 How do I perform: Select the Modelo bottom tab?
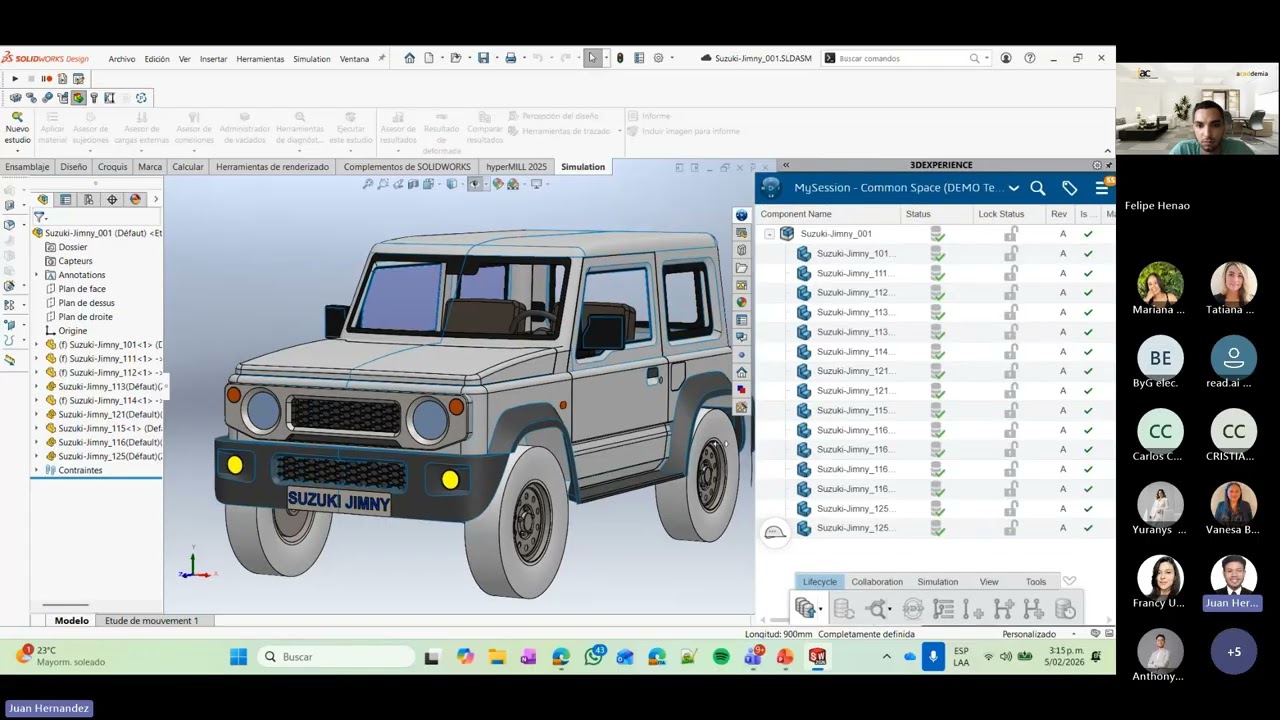tap(71, 621)
